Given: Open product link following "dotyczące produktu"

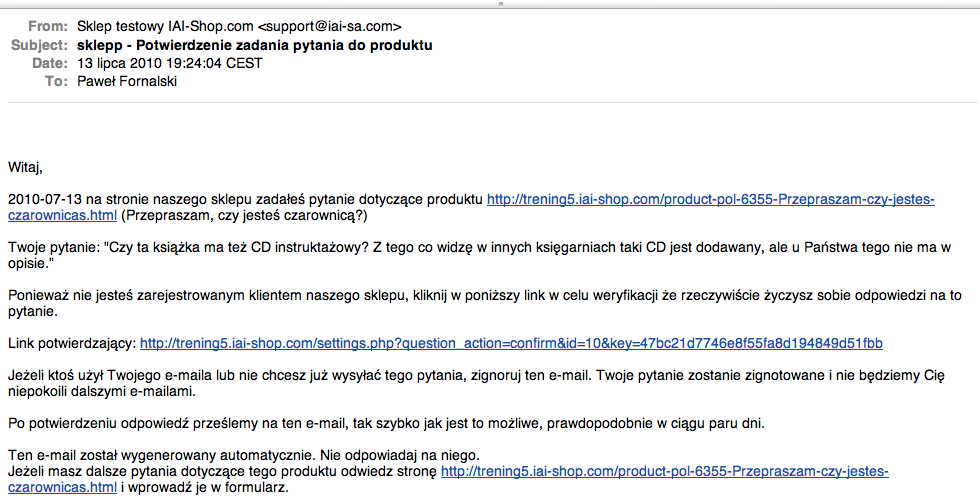Looking at the screenshot, I should (x=710, y=199).
